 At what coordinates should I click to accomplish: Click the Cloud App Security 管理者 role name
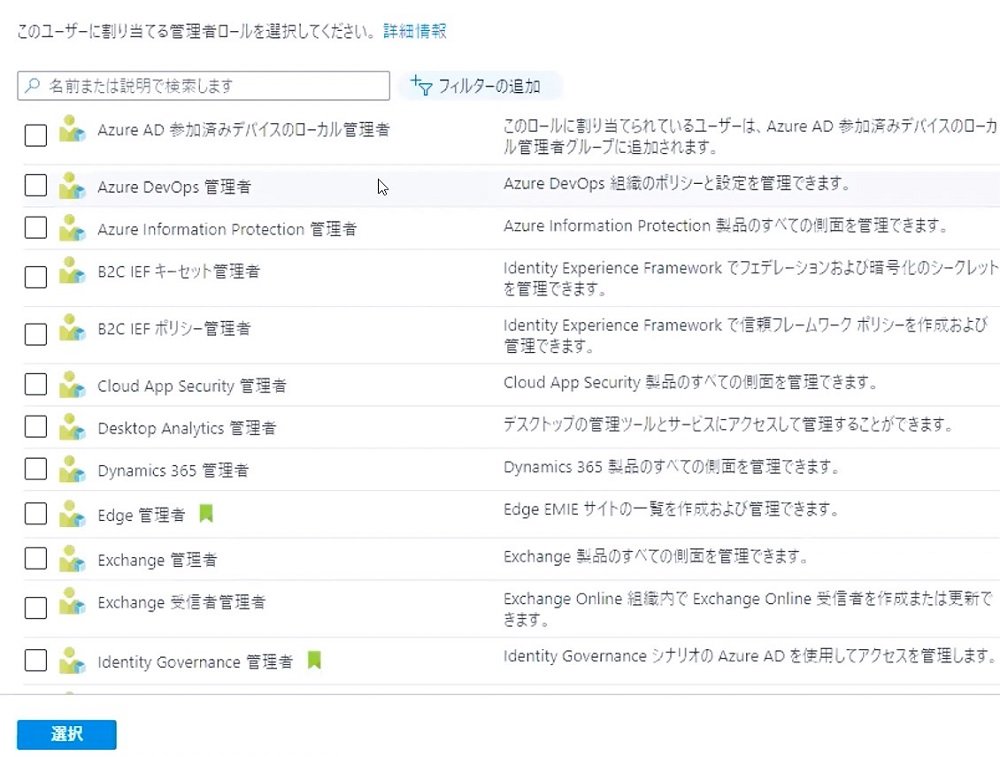coord(192,386)
